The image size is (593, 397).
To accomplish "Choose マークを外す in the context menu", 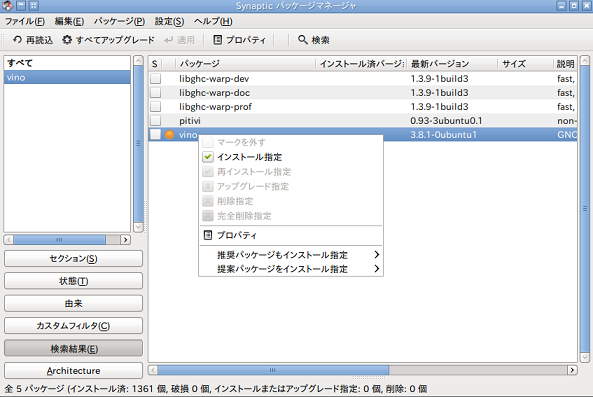I will pyautogui.click(x=290, y=142).
